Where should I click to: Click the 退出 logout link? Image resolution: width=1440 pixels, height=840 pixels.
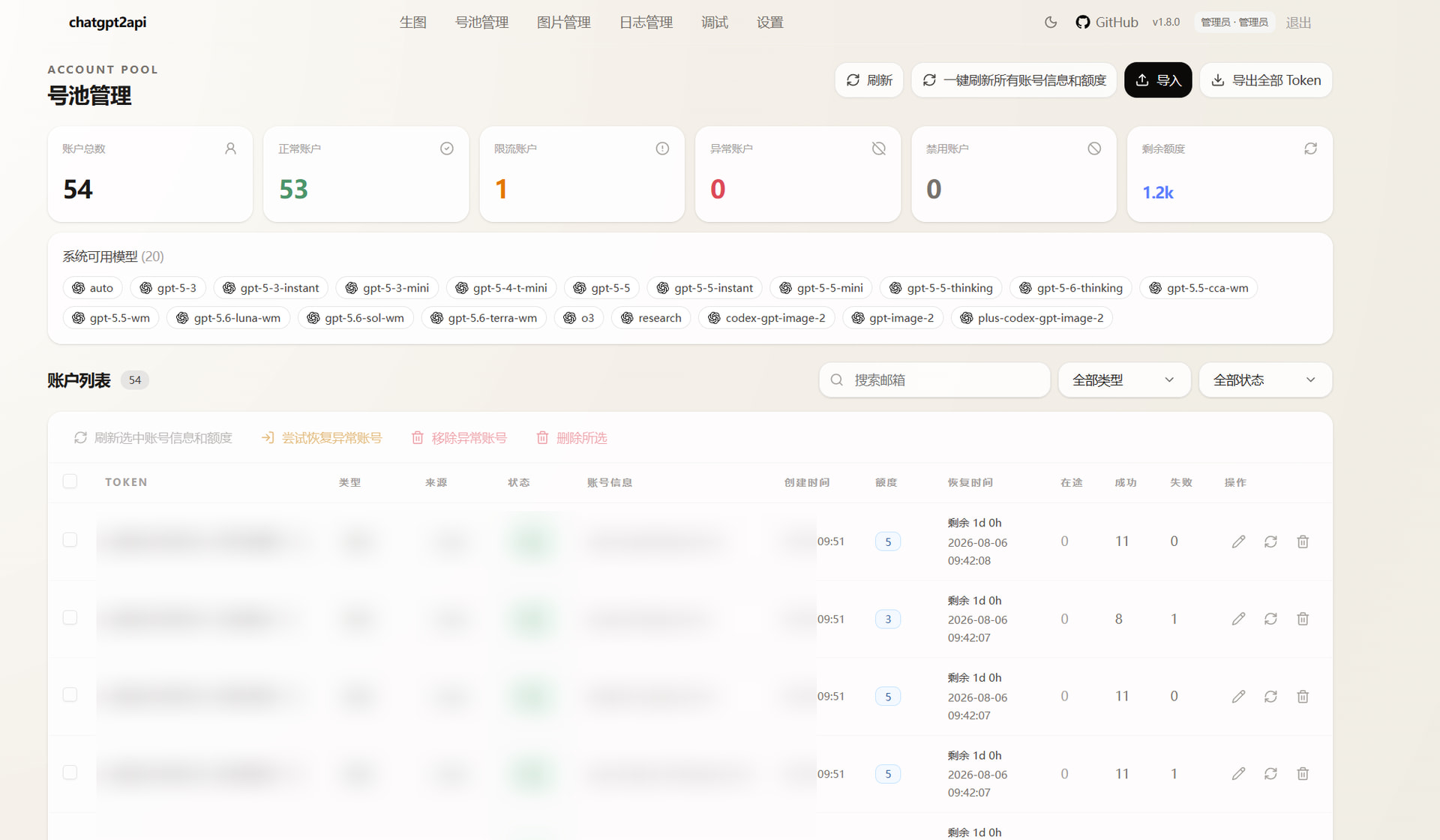point(1298,22)
